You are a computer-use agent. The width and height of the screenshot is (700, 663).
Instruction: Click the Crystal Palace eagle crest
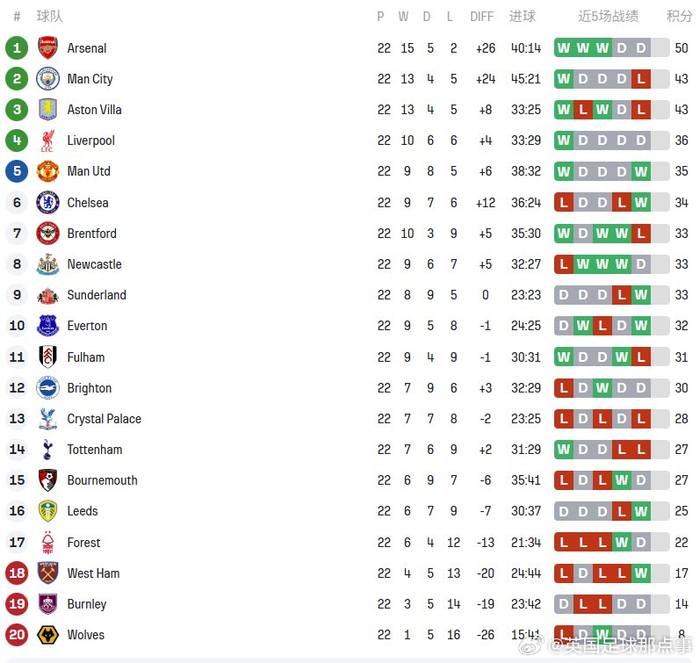coord(48,419)
